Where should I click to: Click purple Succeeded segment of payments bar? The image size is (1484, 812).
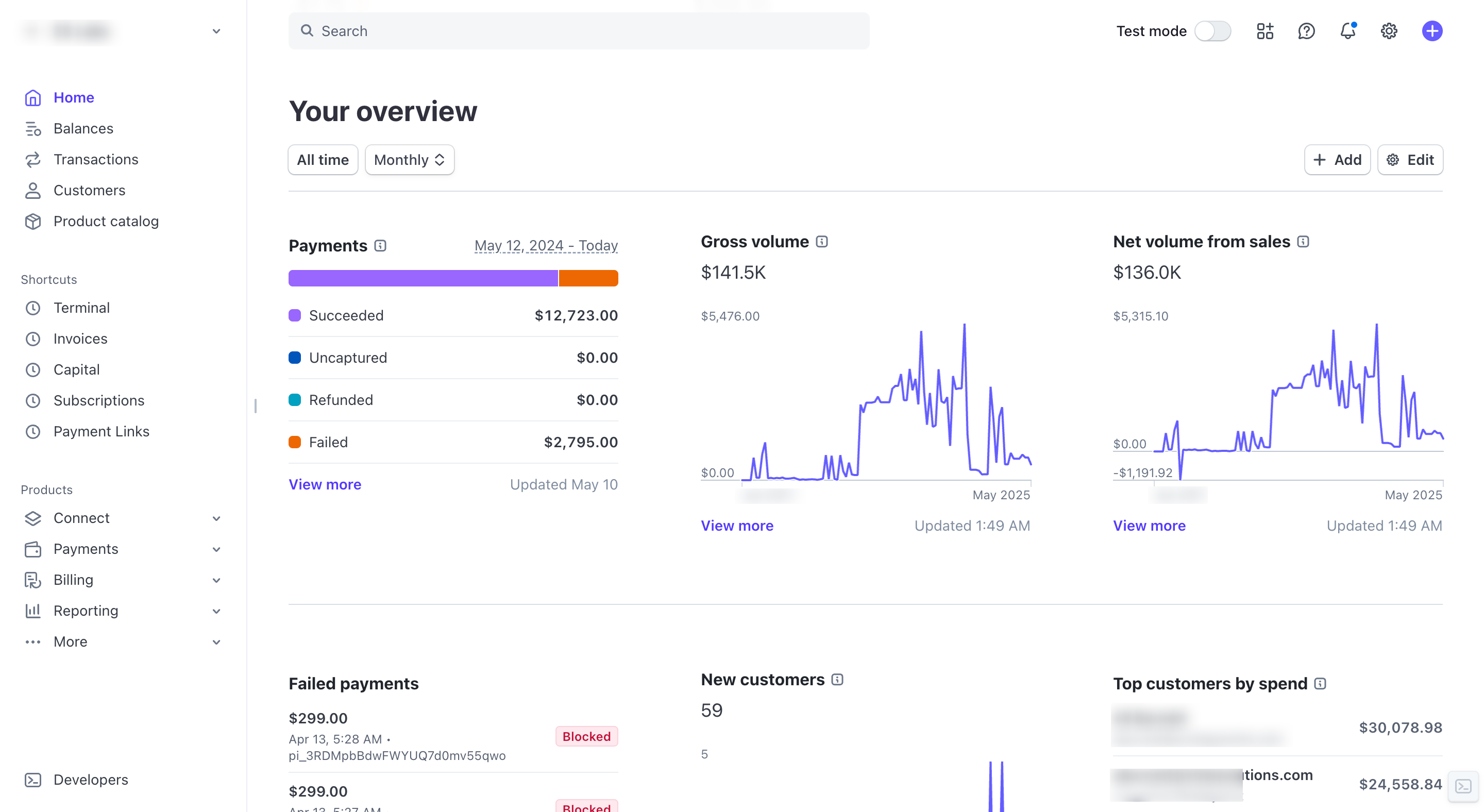pyautogui.click(x=423, y=278)
